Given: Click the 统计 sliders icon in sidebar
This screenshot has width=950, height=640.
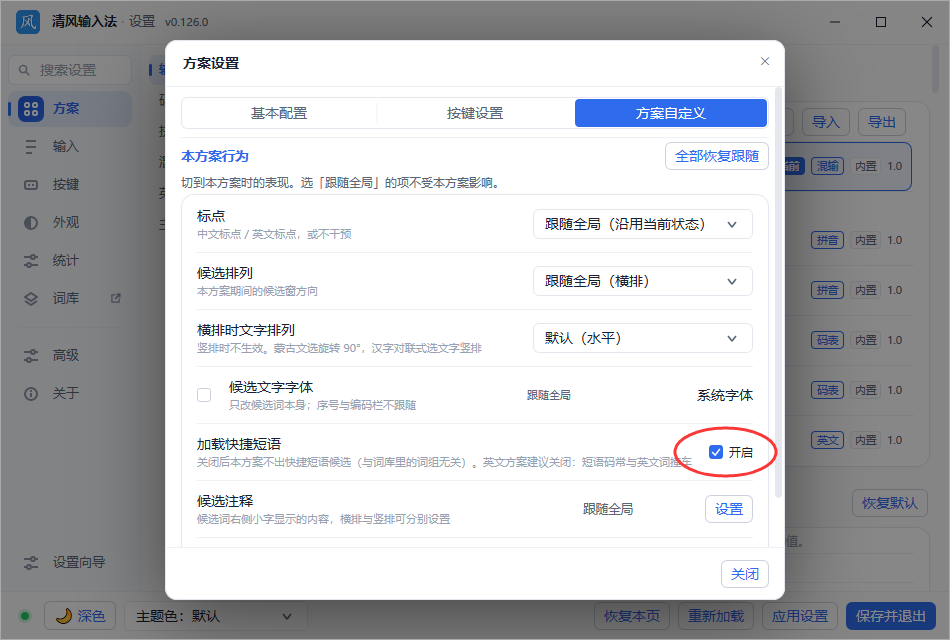Looking at the screenshot, I should tap(31, 261).
